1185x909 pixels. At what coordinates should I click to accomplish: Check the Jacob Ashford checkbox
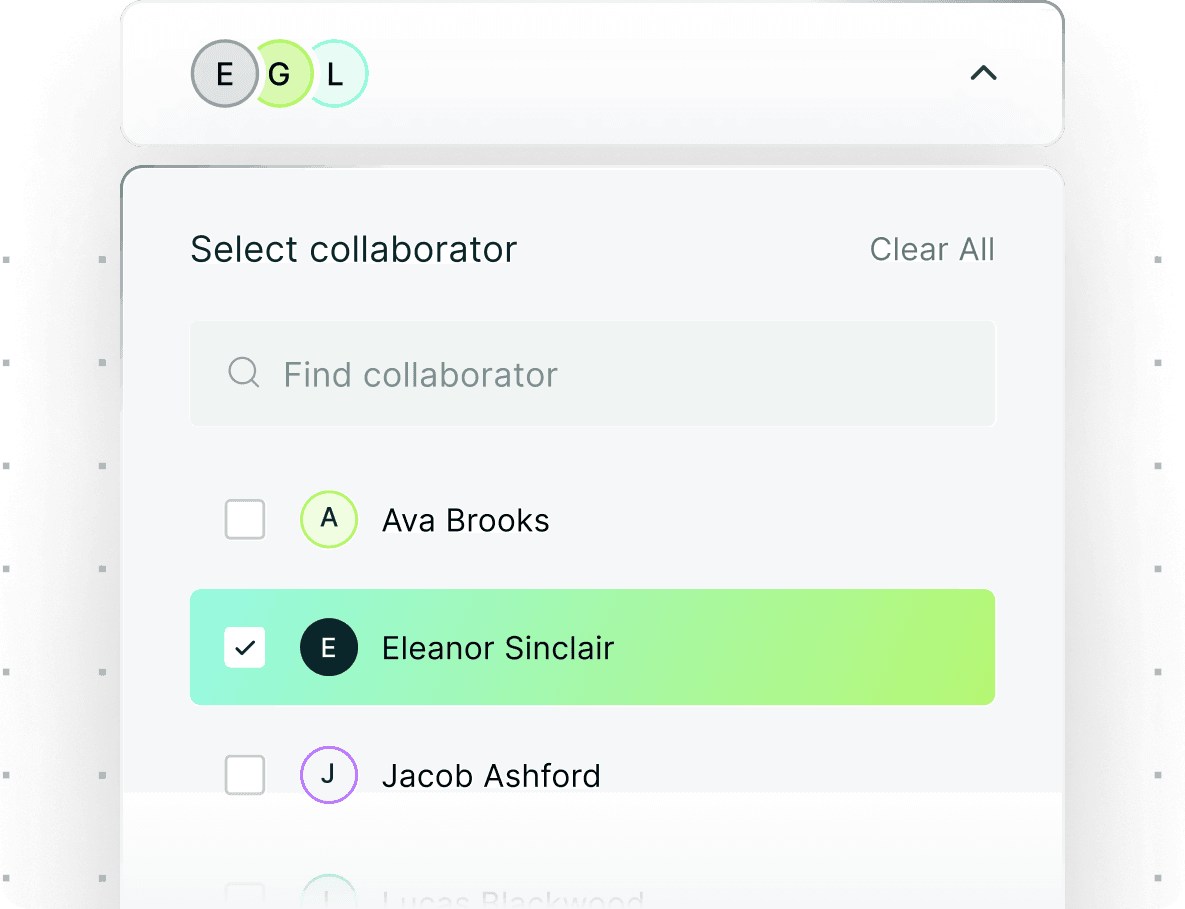[x=245, y=775]
